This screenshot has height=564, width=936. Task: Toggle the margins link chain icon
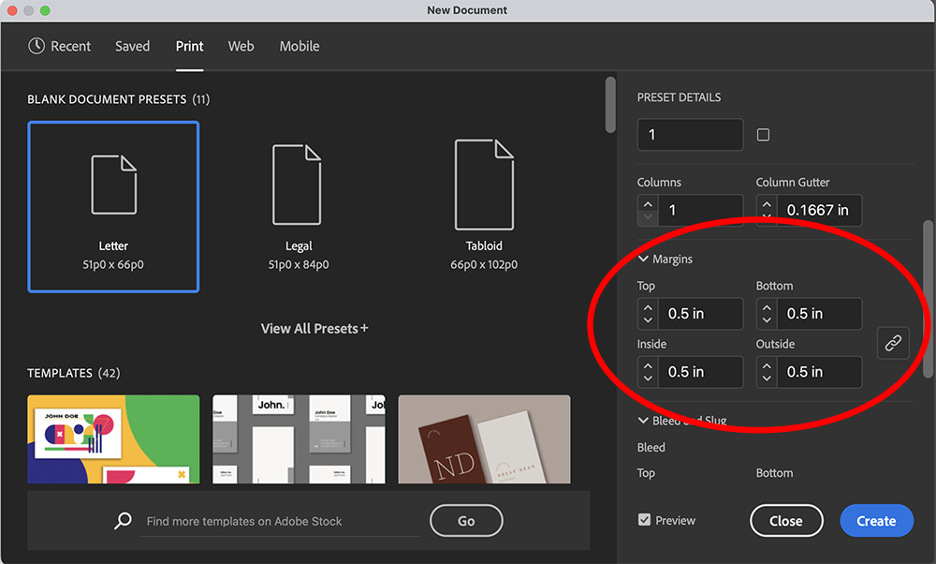coord(893,343)
